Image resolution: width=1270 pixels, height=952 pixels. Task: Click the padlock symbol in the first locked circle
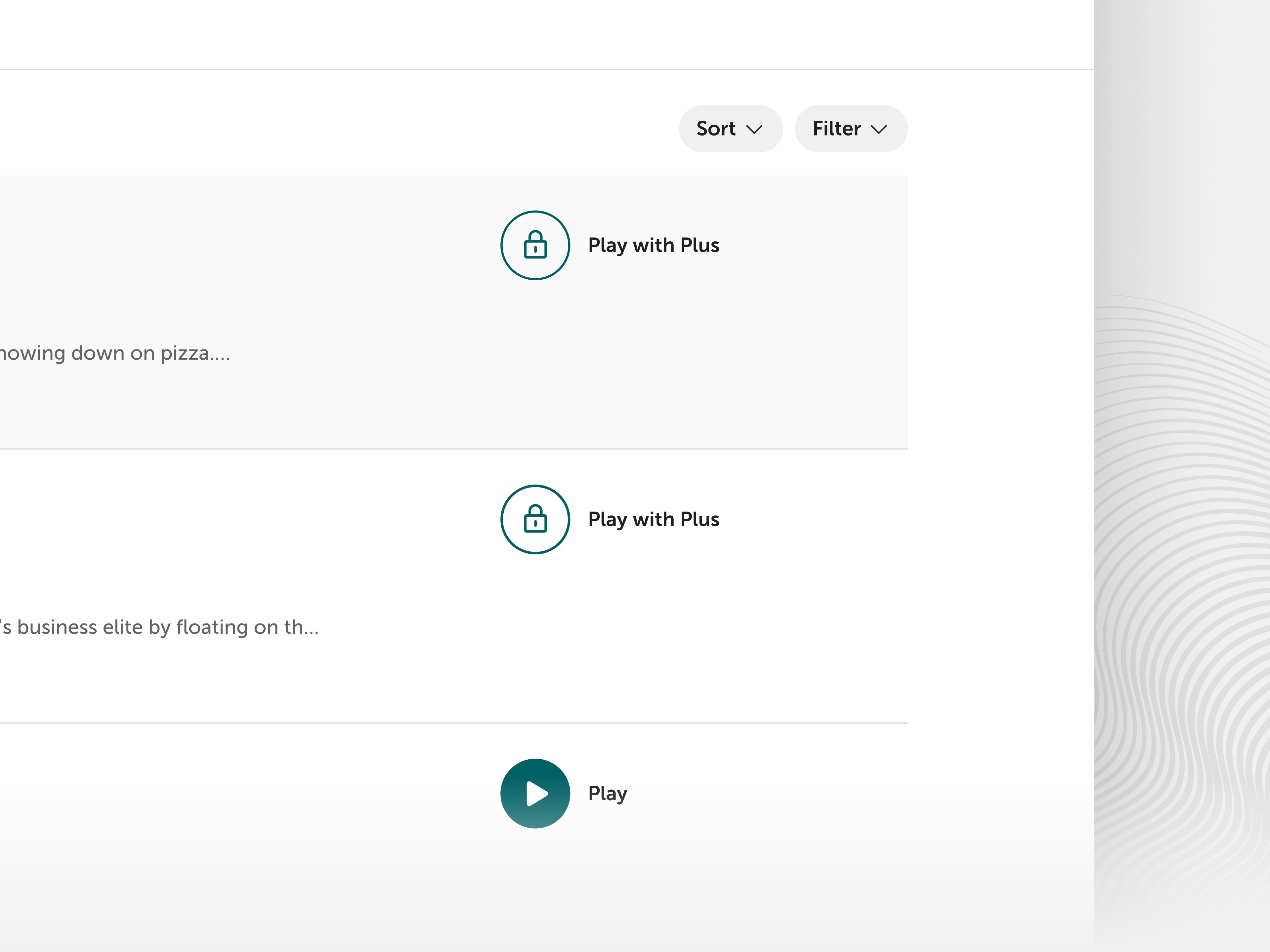coord(535,246)
